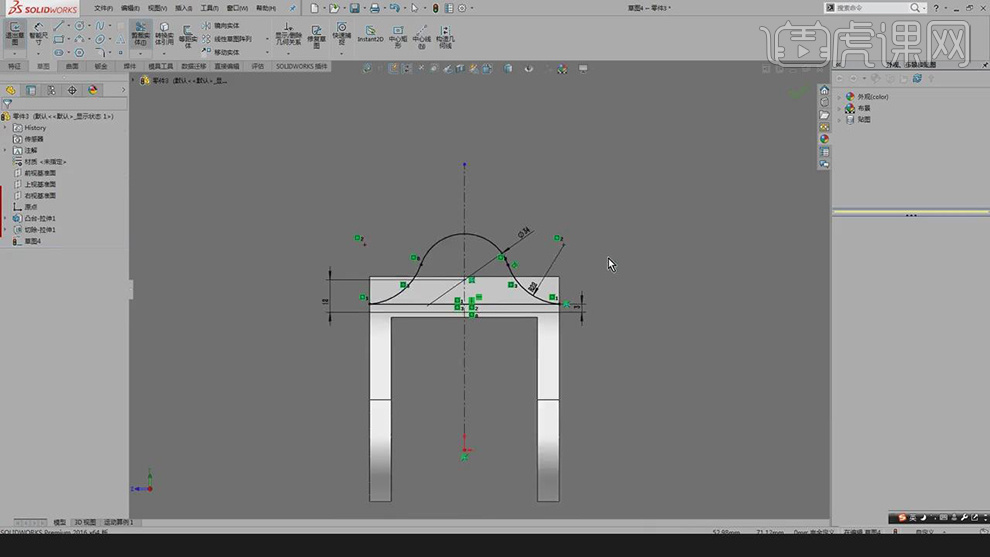The height and width of the screenshot is (557, 990).
Task: Select the Corner Rectangle sketch tool
Action: [59, 39]
